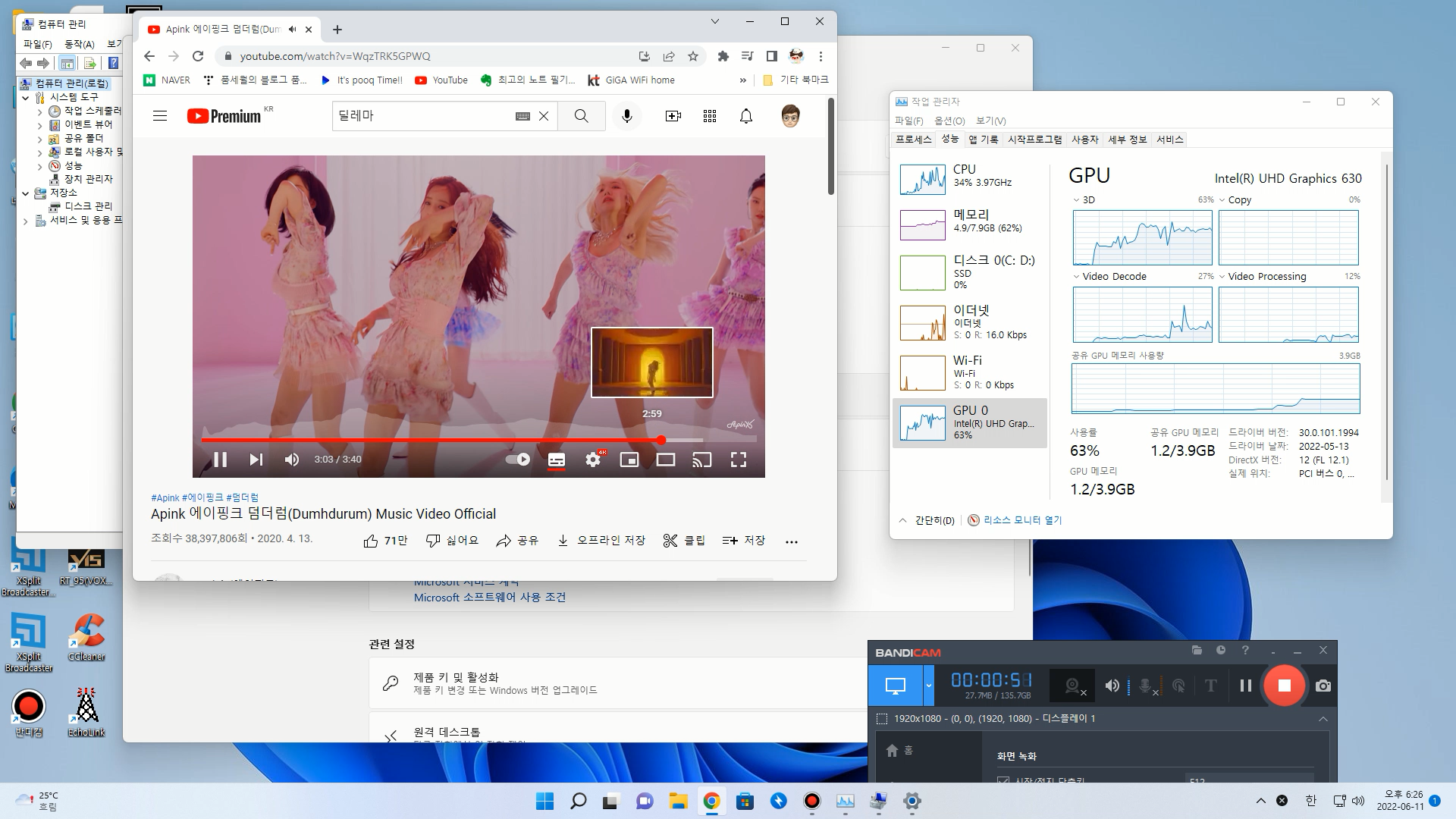Click the video progress bar scrubber
Image resolution: width=1456 pixels, height=819 pixels.
click(x=661, y=440)
